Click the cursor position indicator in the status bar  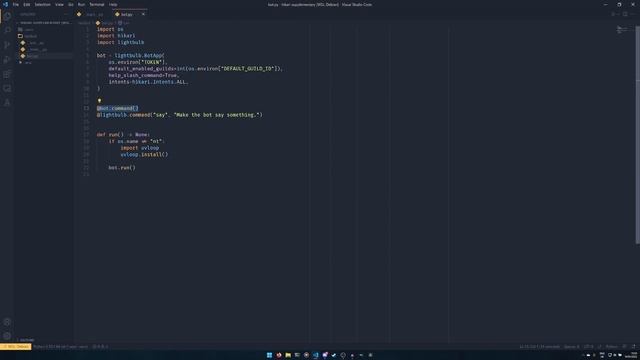(x=540, y=347)
